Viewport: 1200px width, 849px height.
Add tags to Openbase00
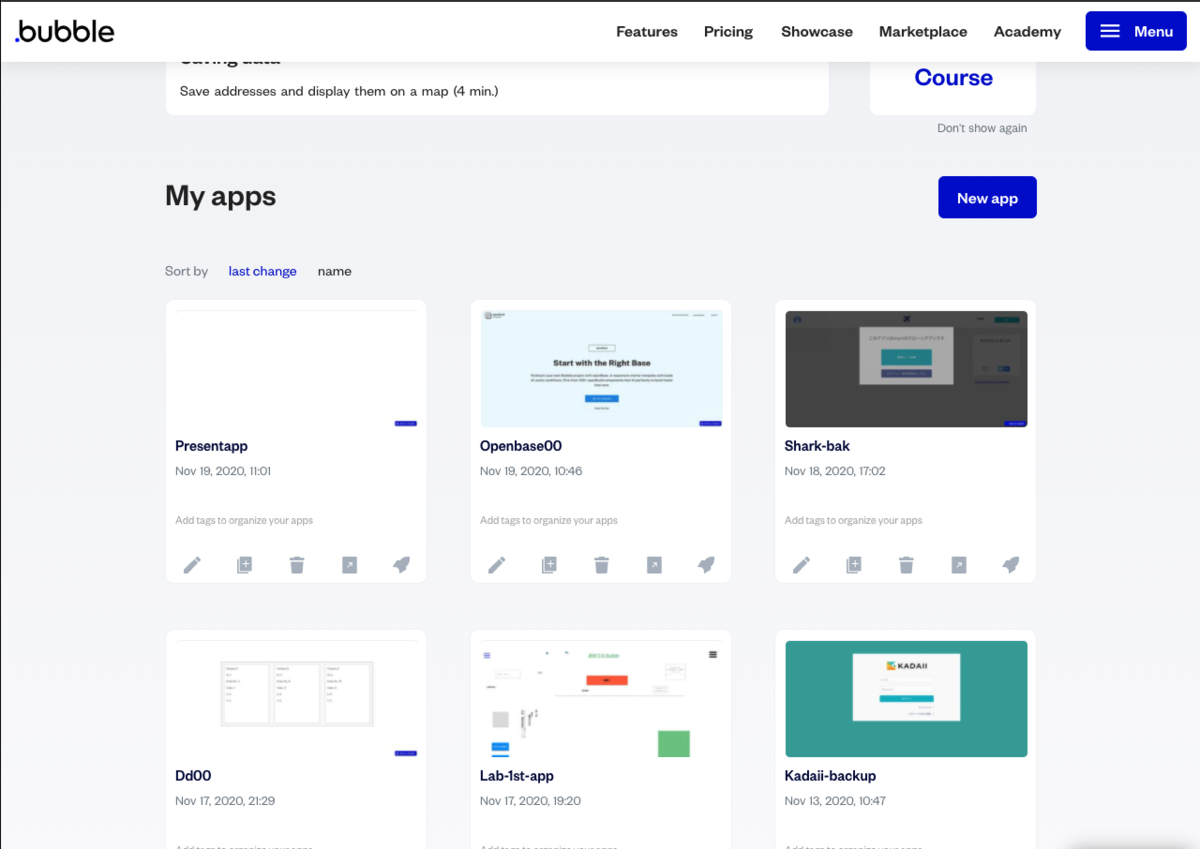pos(549,521)
